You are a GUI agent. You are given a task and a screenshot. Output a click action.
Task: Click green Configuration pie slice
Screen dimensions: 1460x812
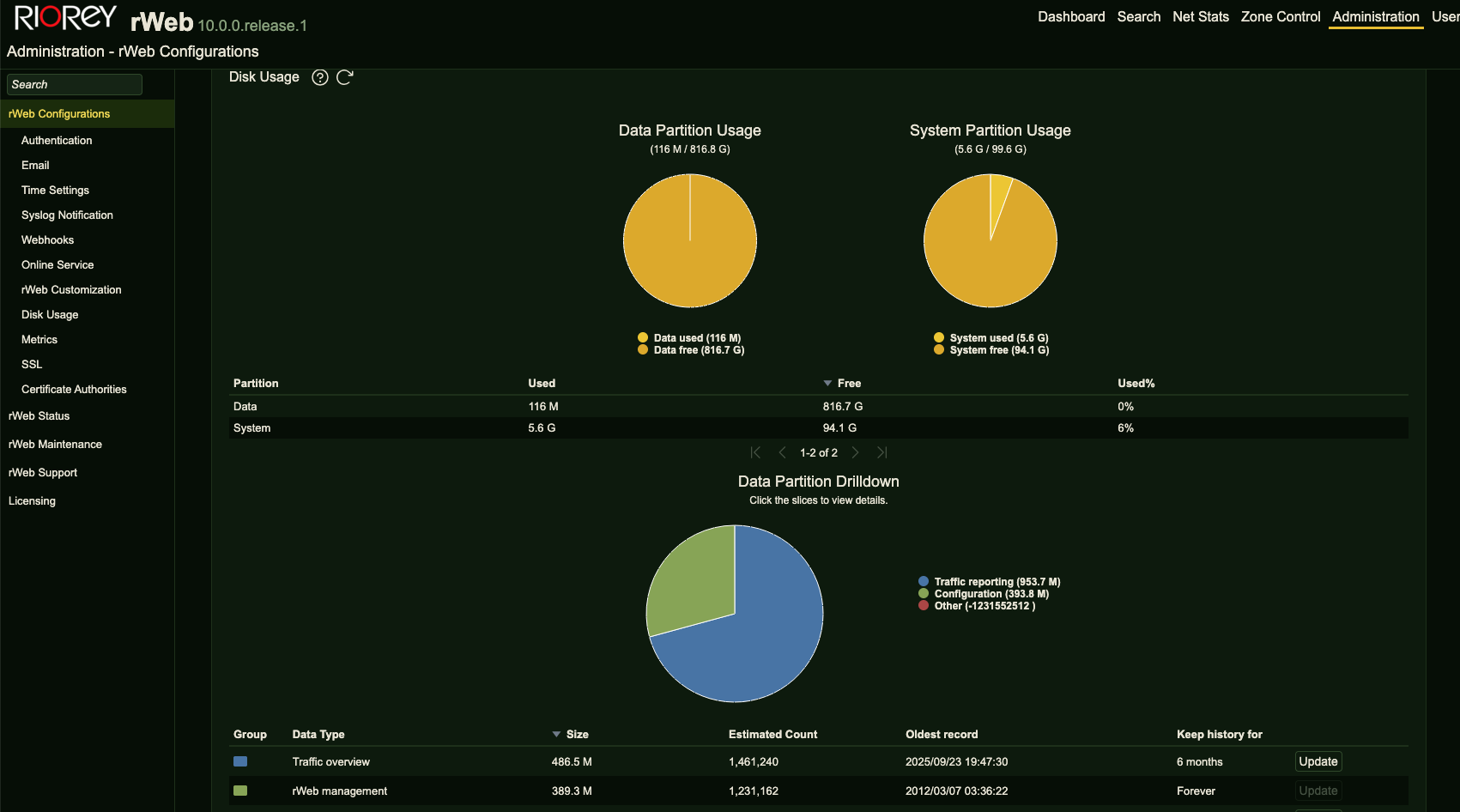695,579
